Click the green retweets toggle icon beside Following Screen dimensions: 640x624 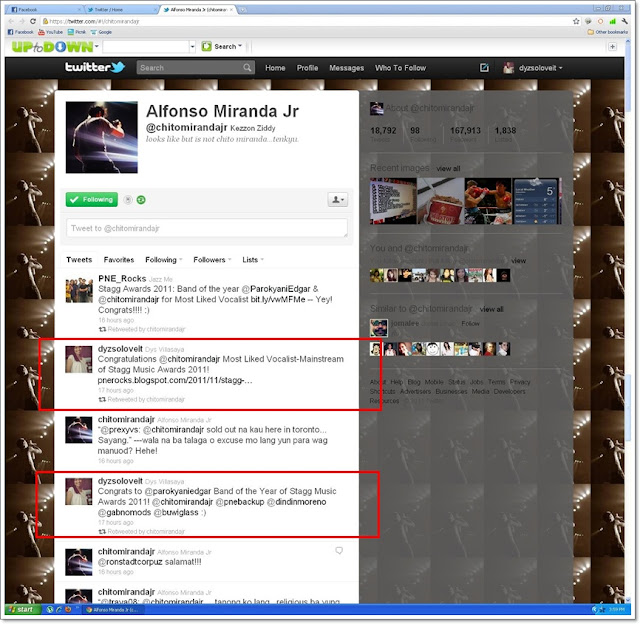pos(141,200)
